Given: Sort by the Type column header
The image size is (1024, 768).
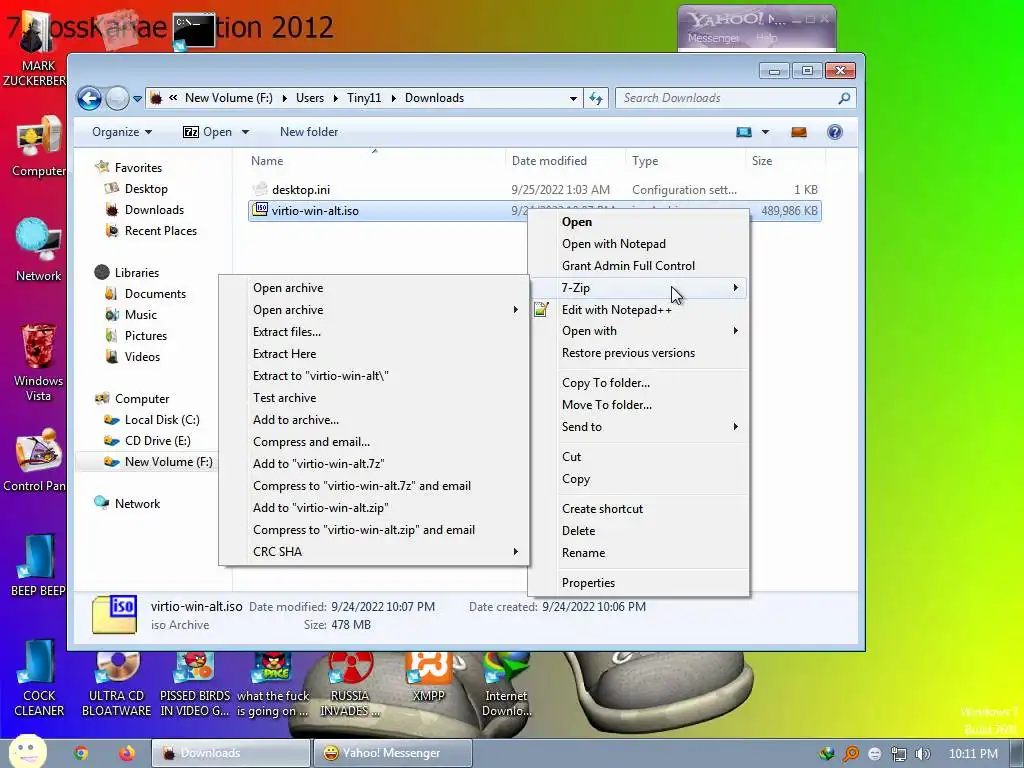Looking at the screenshot, I should 645,161.
